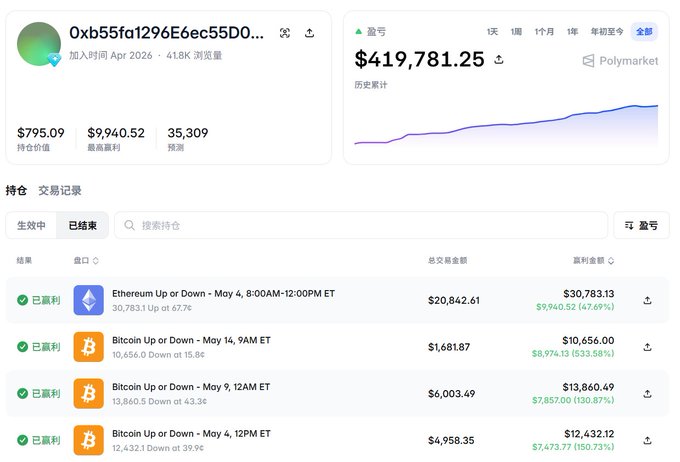Screen dimensions: 680x462
Task: Click 30,783.1 Up at 67.7¢ detail
Action: coord(152,308)
